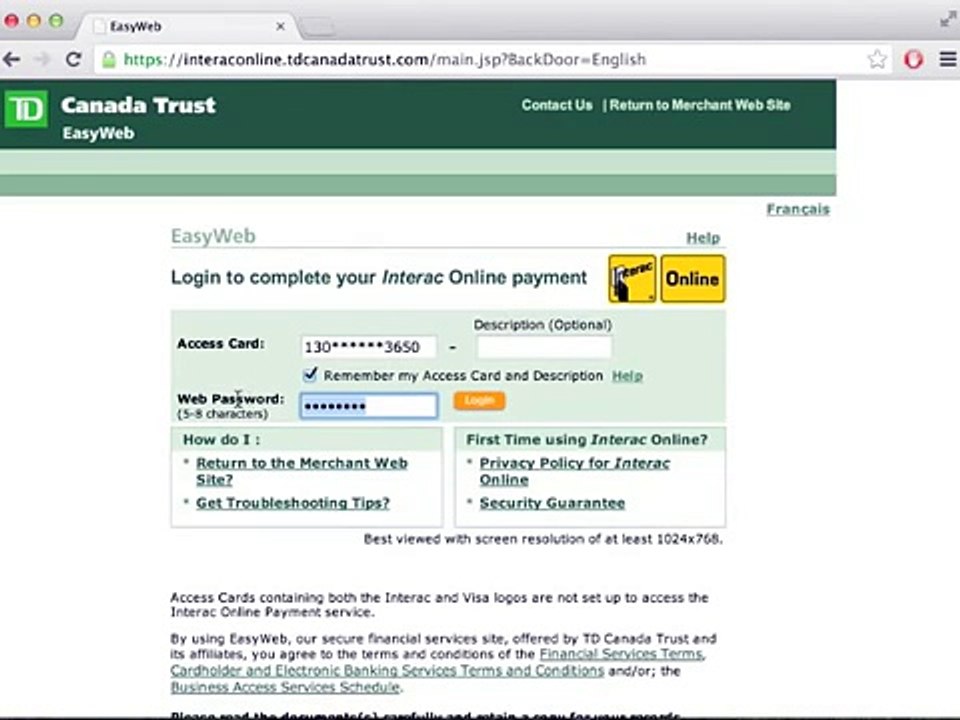Open the Chrome hamburger menu
The width and height of the screenshot is (960, 720).
tap(948, 59)
